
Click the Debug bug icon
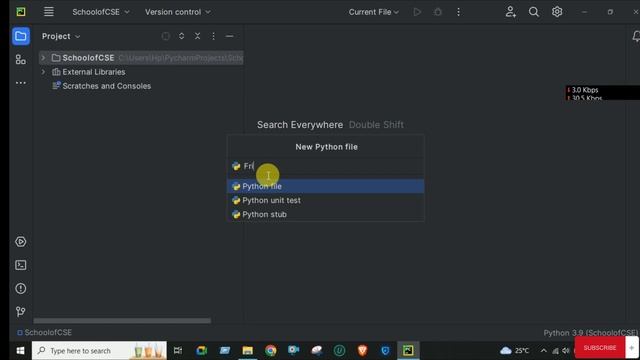438,12
